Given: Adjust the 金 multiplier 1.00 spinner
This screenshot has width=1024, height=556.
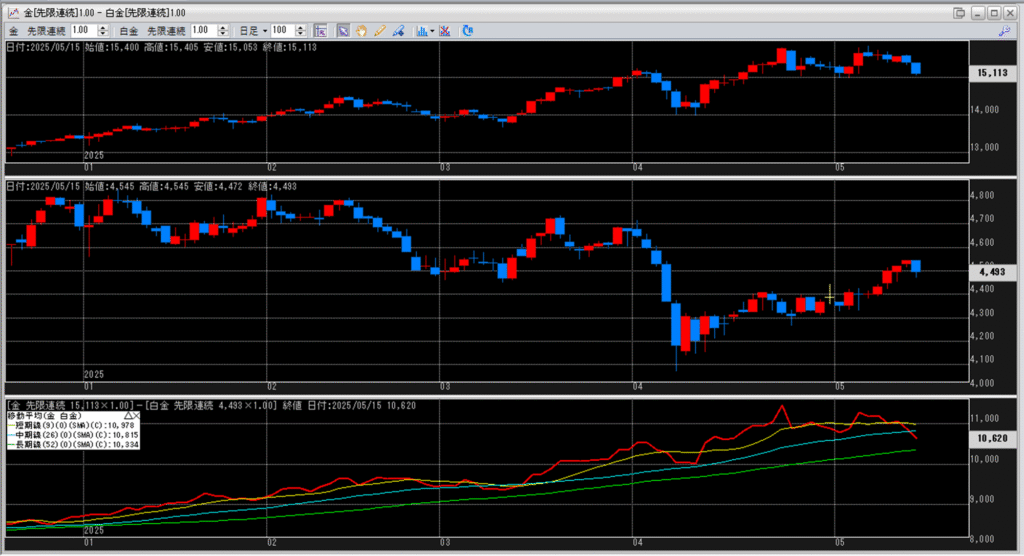Looking at the screenshot, I should pyautogui.click(x=102, y=31).
